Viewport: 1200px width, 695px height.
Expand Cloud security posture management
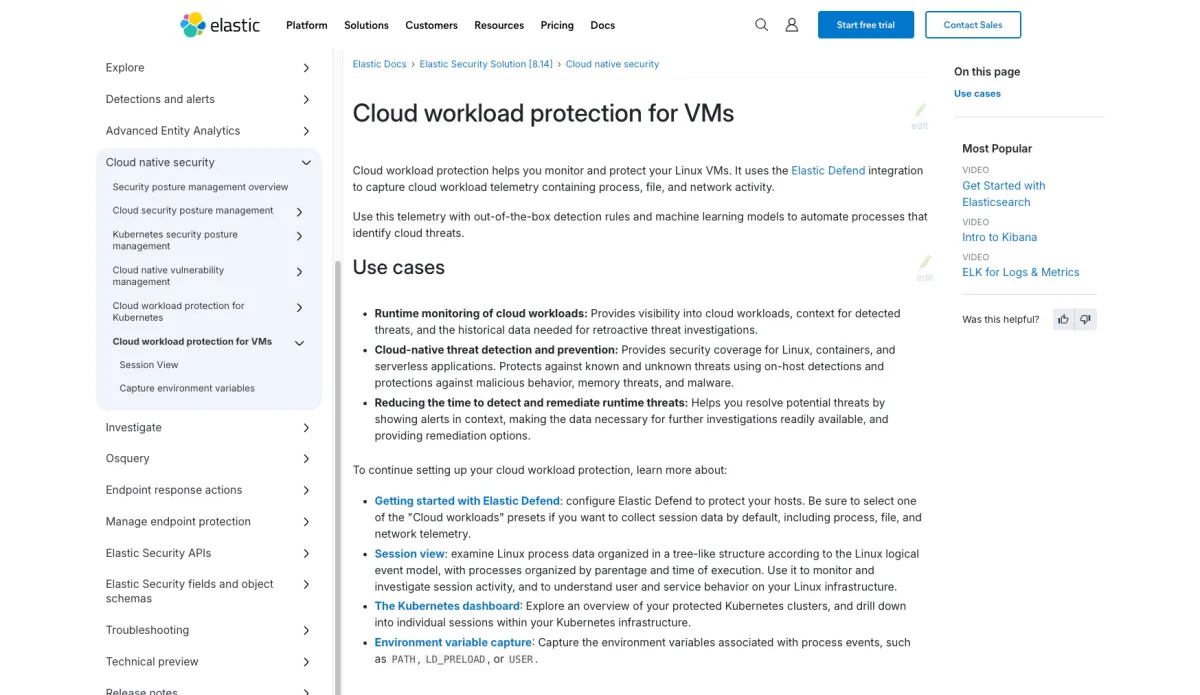point(299,212)
